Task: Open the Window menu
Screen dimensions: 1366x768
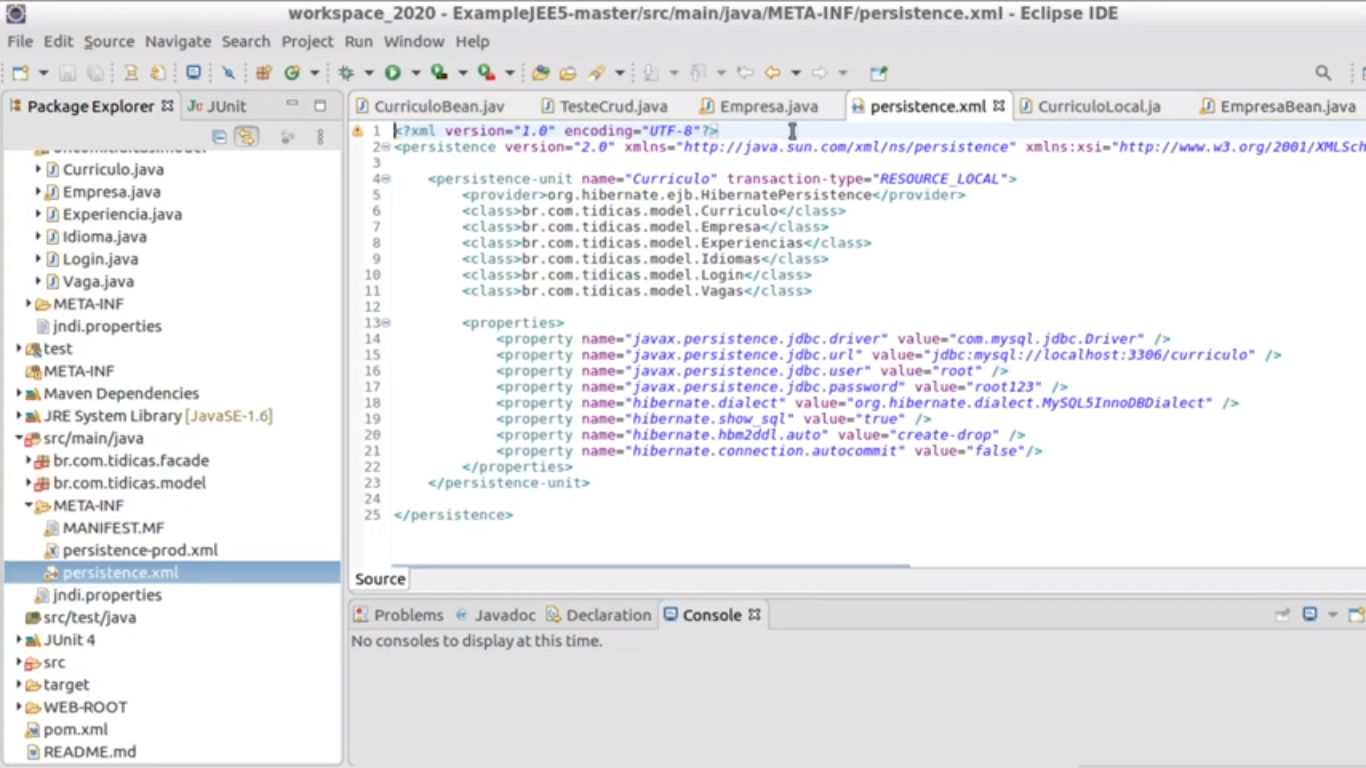Action: (414, 41)
